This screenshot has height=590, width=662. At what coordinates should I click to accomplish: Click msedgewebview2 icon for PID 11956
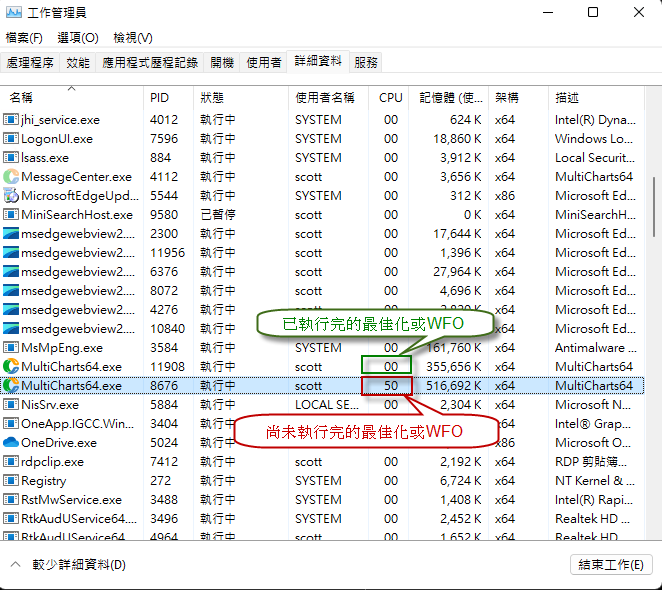(x=11, y=253)
